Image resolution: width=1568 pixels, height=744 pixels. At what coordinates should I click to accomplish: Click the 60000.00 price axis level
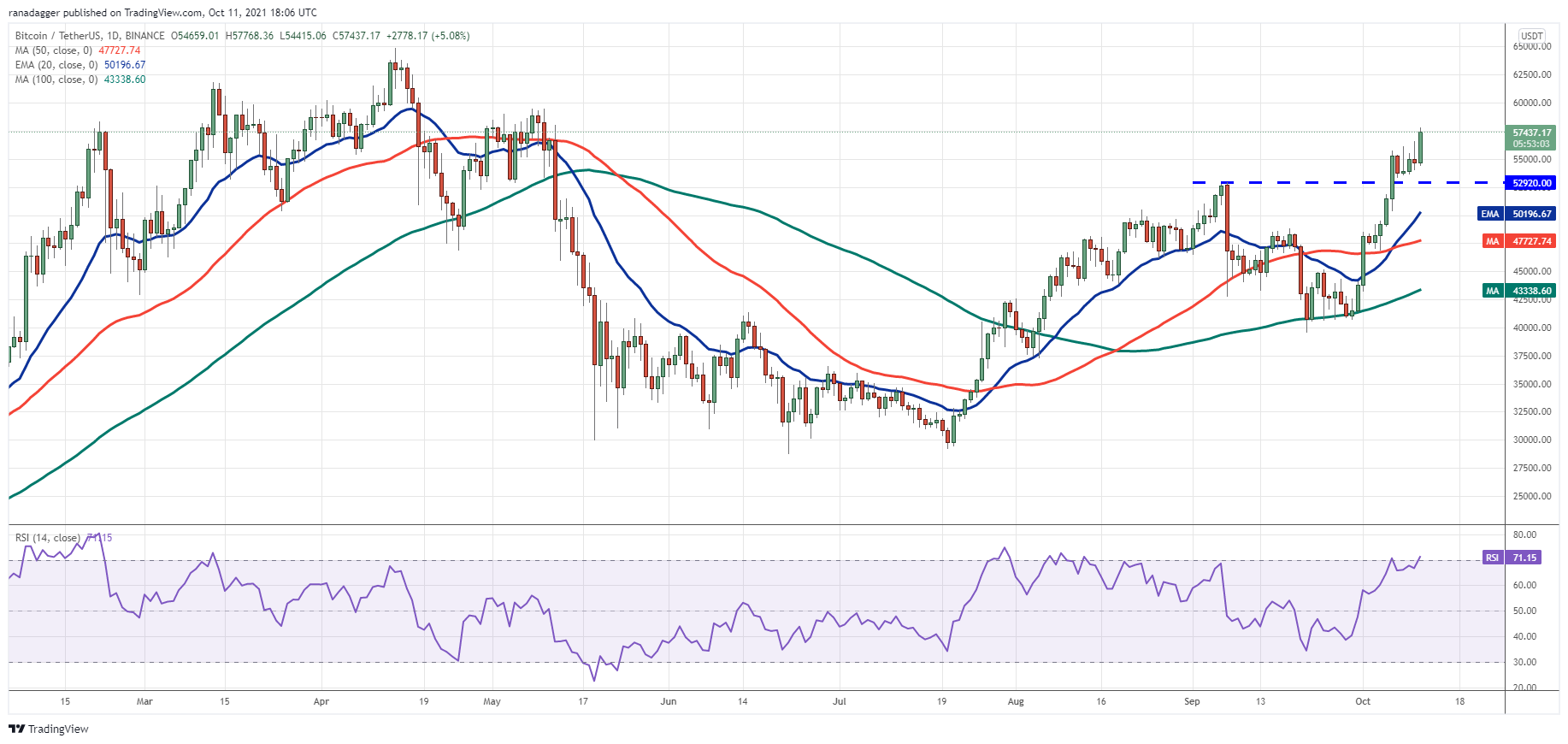(1532, 103)
